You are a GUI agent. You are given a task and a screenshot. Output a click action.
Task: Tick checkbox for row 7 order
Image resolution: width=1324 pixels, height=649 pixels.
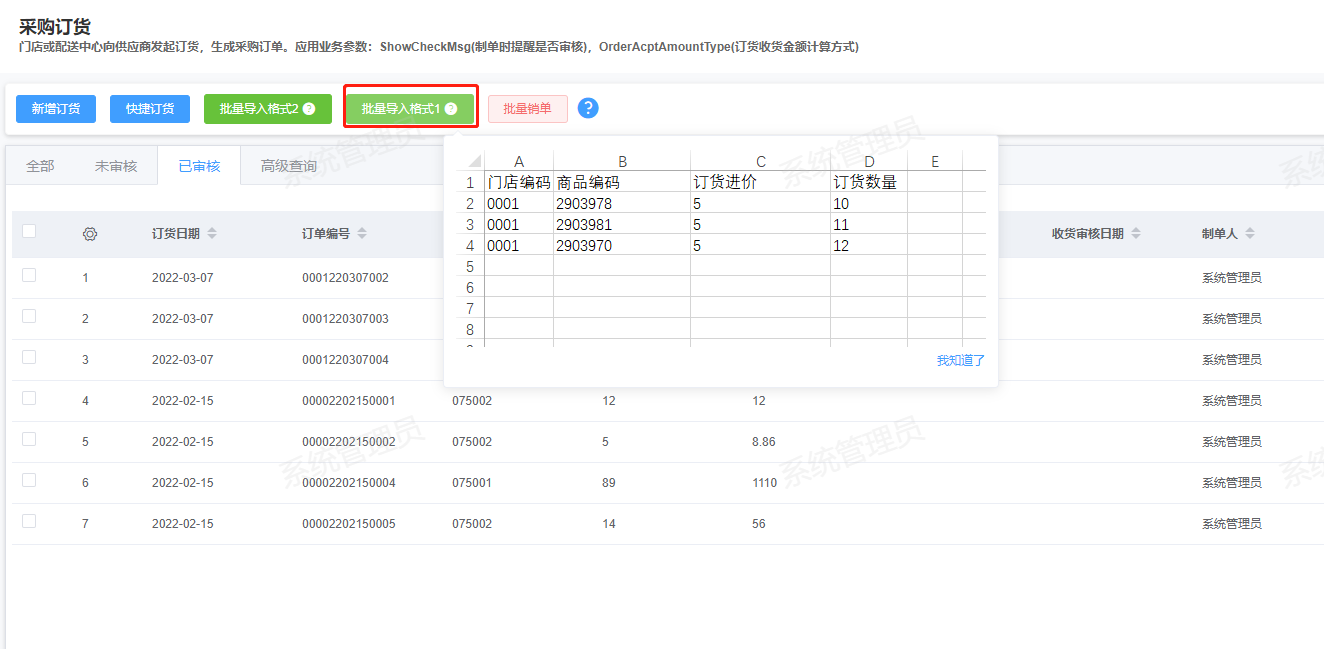tap(29, 521)
